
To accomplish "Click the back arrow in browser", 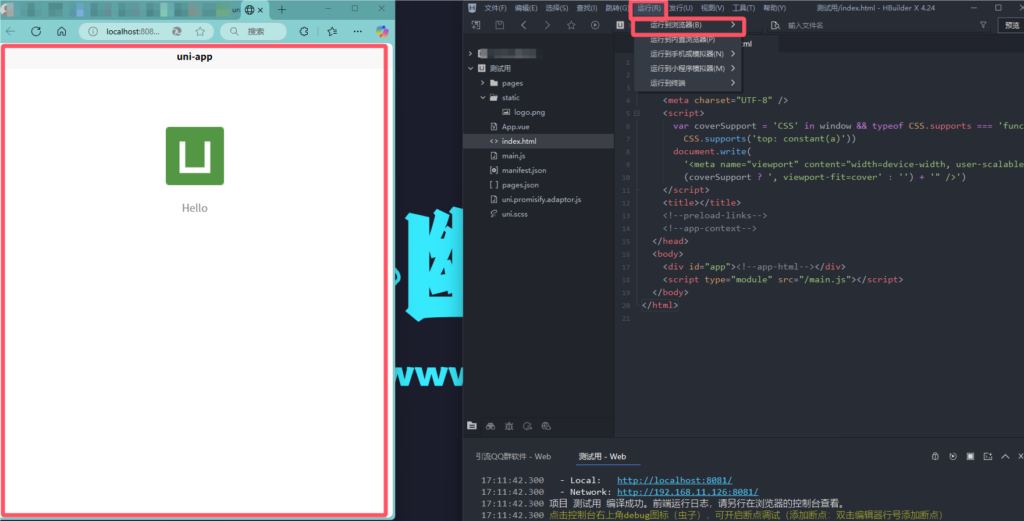I will click(10, 31).
